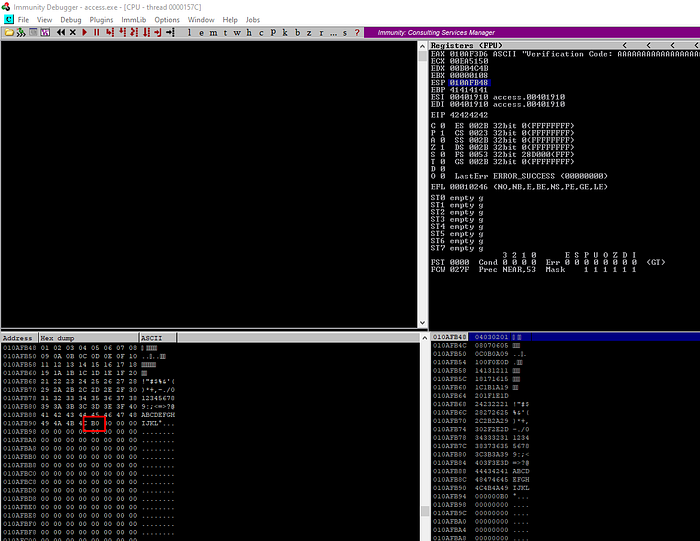Open the log window 'l' button
This screenshot has width=700, height=541.
point(190,32)
